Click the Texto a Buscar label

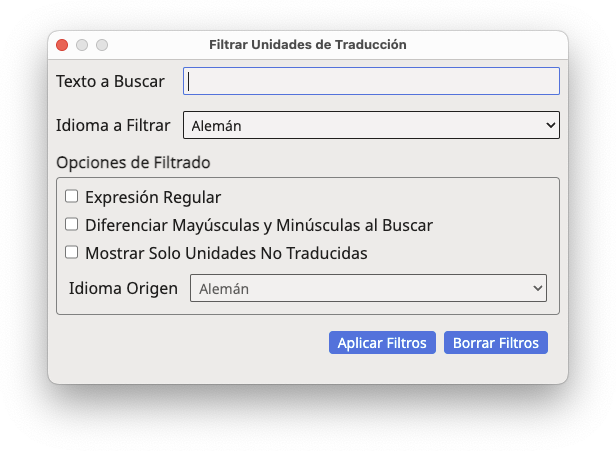click(x=110, y=81)
